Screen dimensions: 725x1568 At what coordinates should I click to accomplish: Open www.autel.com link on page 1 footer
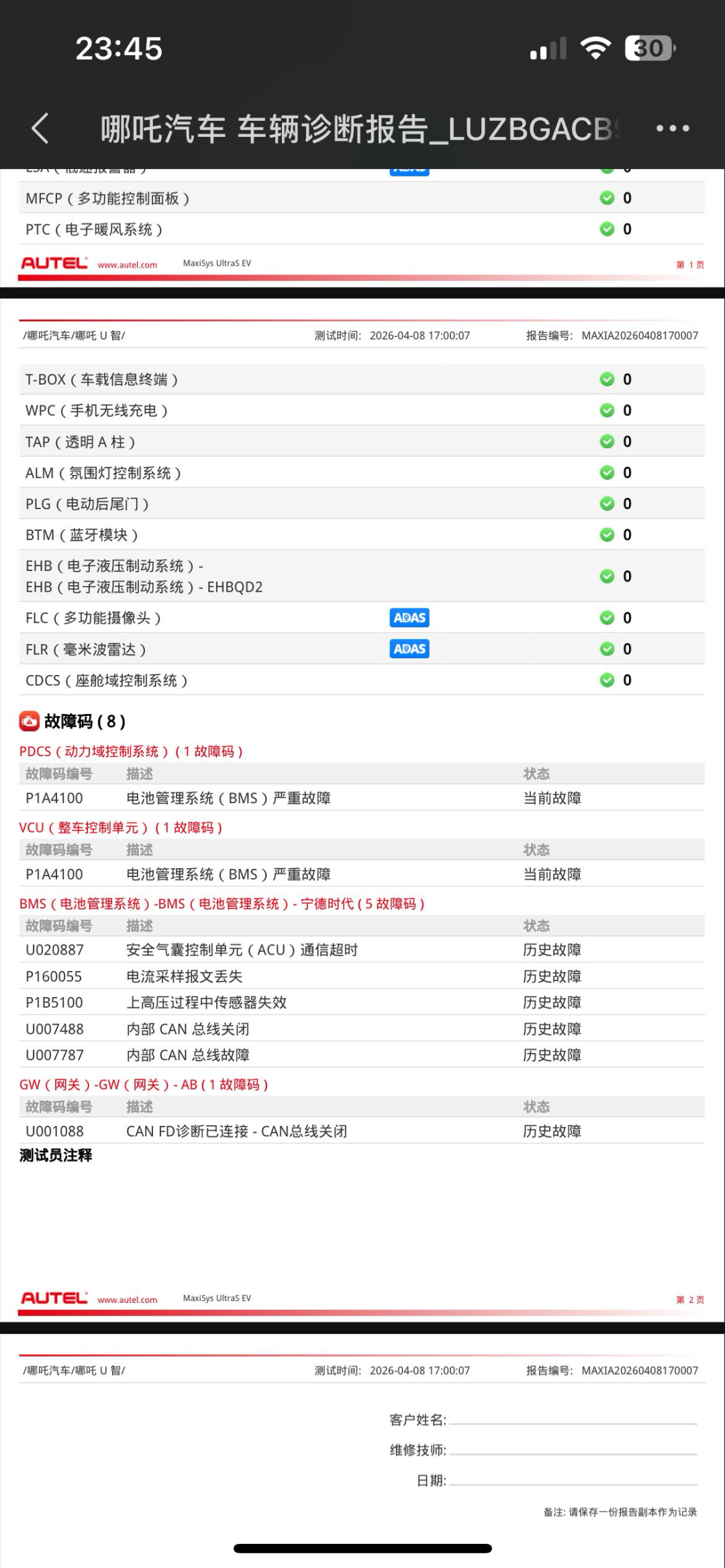(x=128, y=265)
